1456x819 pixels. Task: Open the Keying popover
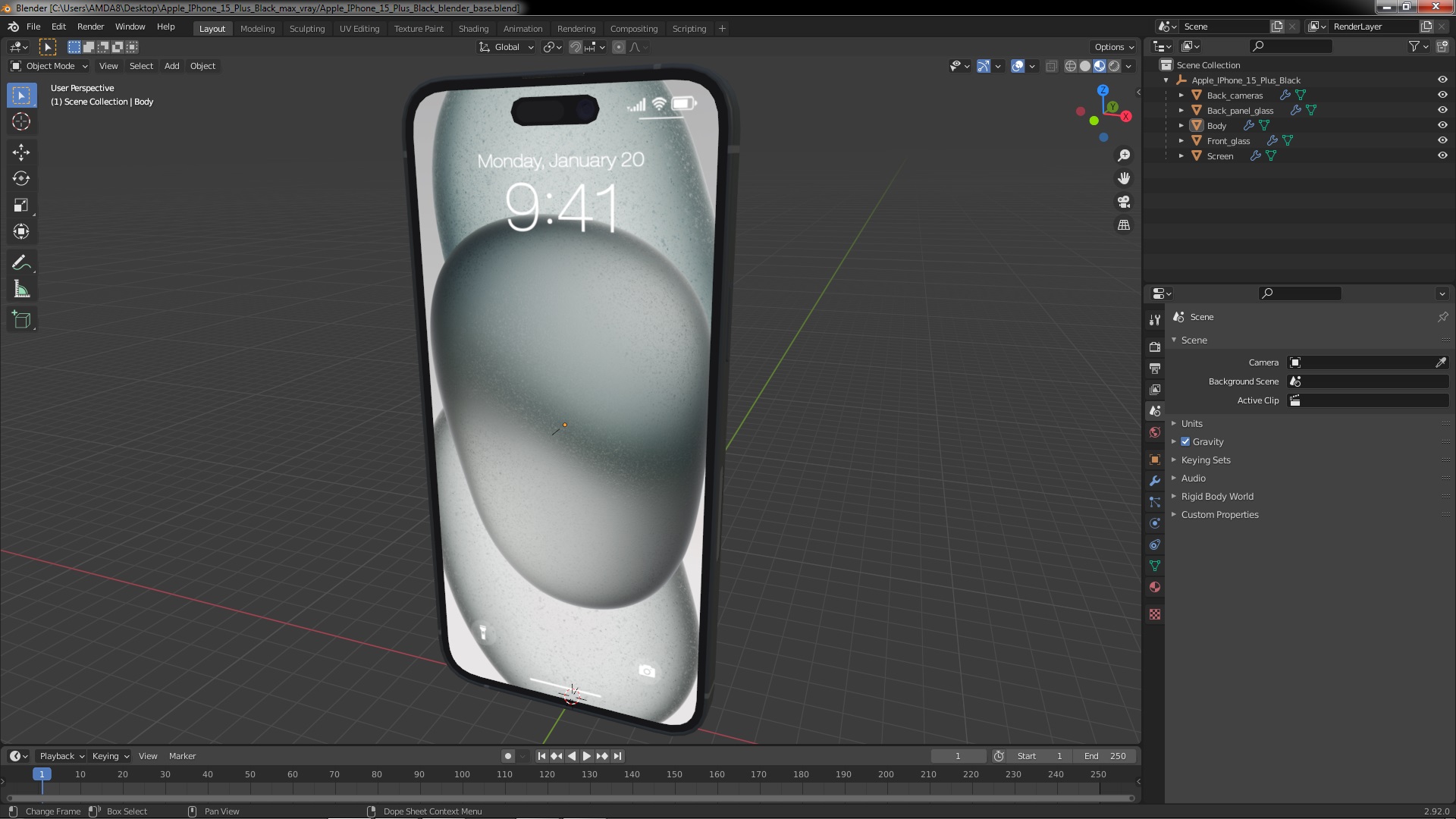110,756
